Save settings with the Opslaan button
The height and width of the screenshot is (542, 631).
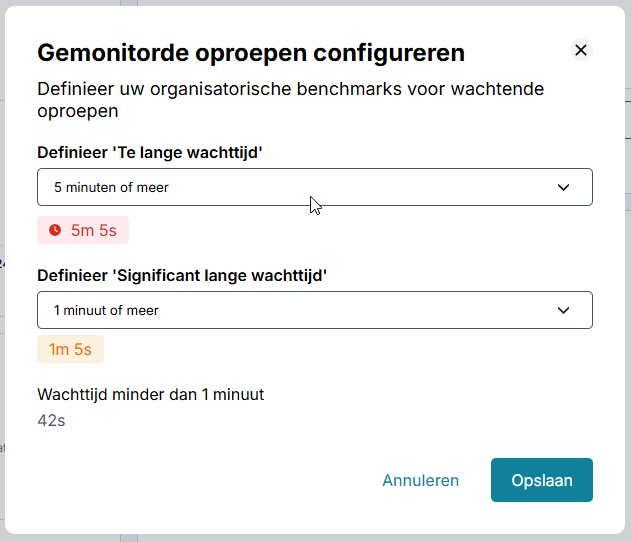541,480
